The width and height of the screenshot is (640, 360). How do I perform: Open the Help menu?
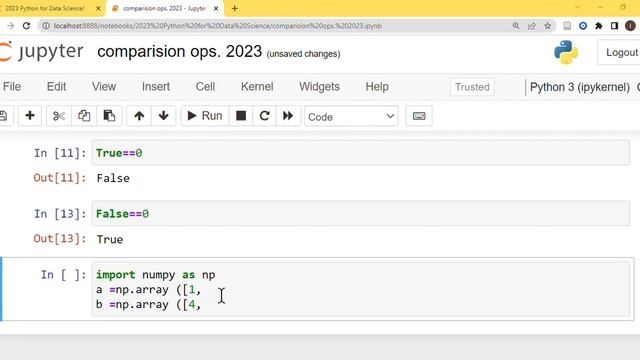[x=377, y=87]
